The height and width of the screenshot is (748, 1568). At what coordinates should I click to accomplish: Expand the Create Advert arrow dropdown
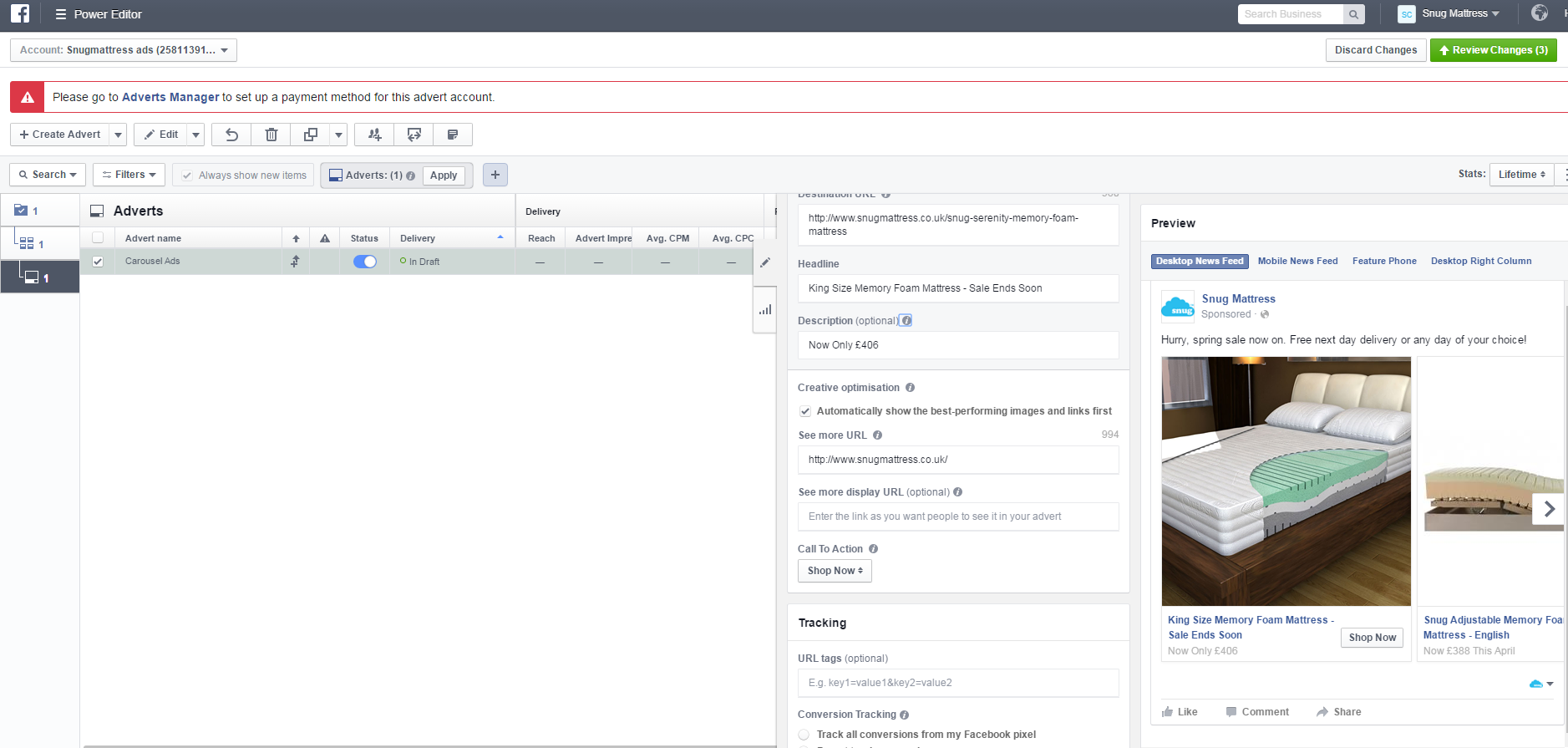click(119, 135)
